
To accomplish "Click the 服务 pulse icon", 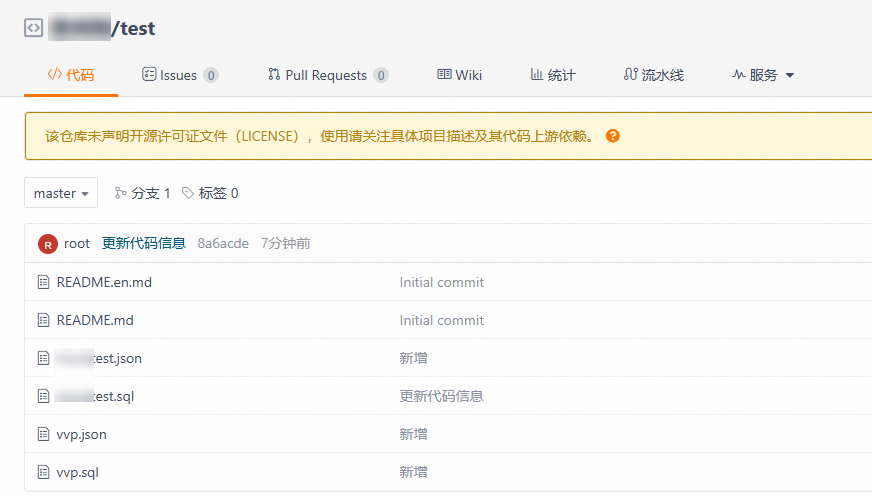I will point(738,74).
